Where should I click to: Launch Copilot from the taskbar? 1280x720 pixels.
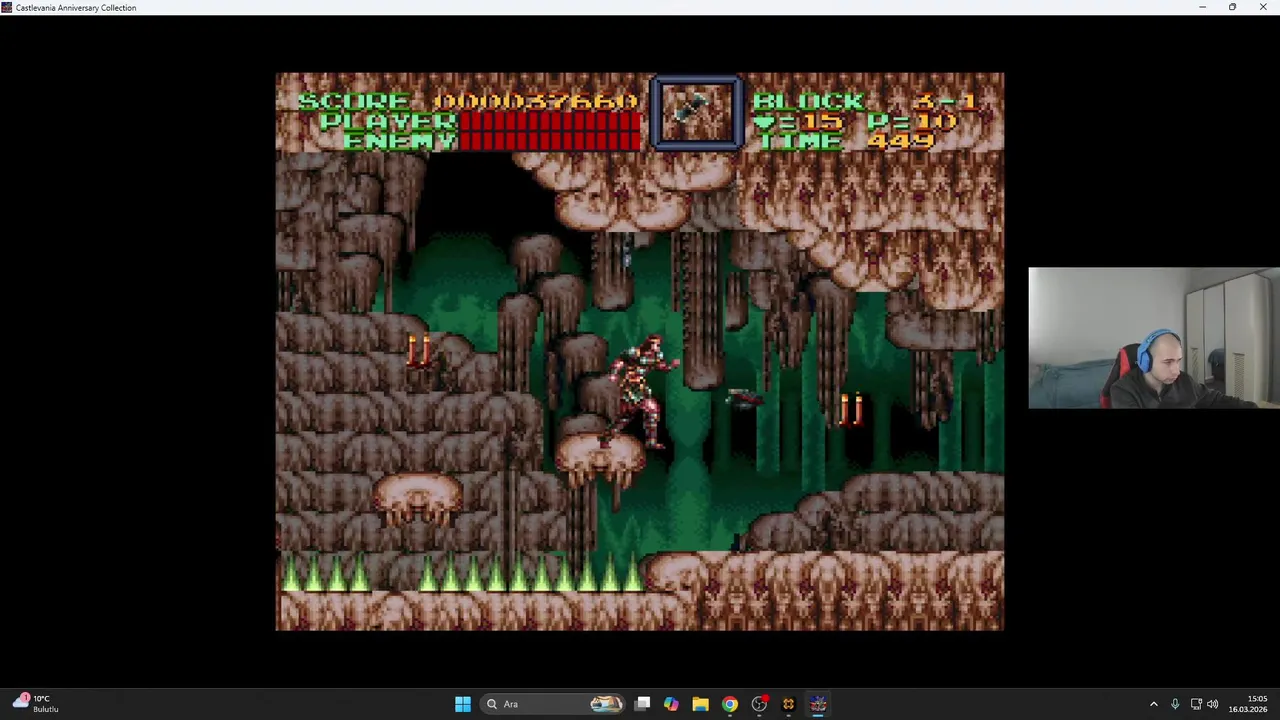(x=671, y=704)
